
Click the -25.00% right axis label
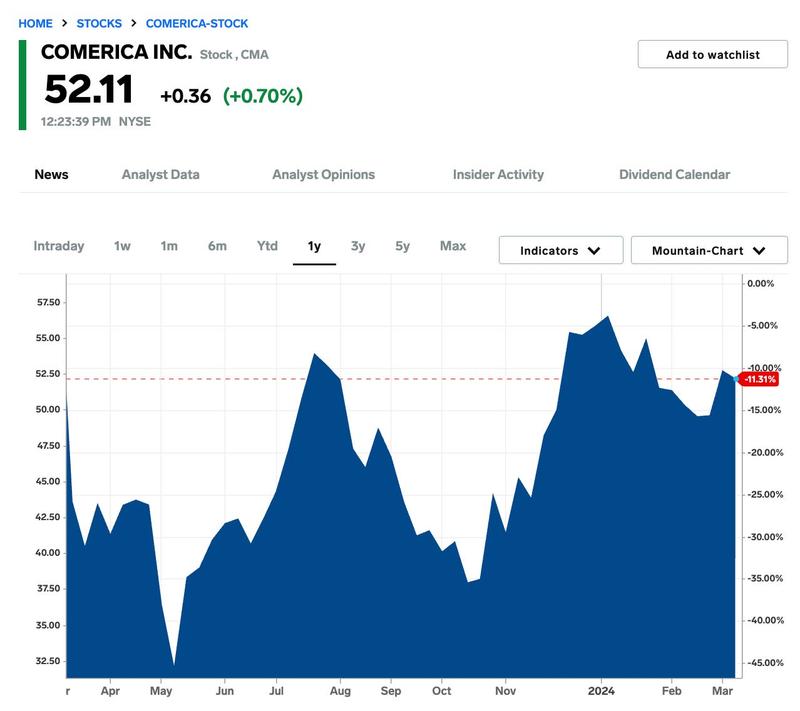765,495
